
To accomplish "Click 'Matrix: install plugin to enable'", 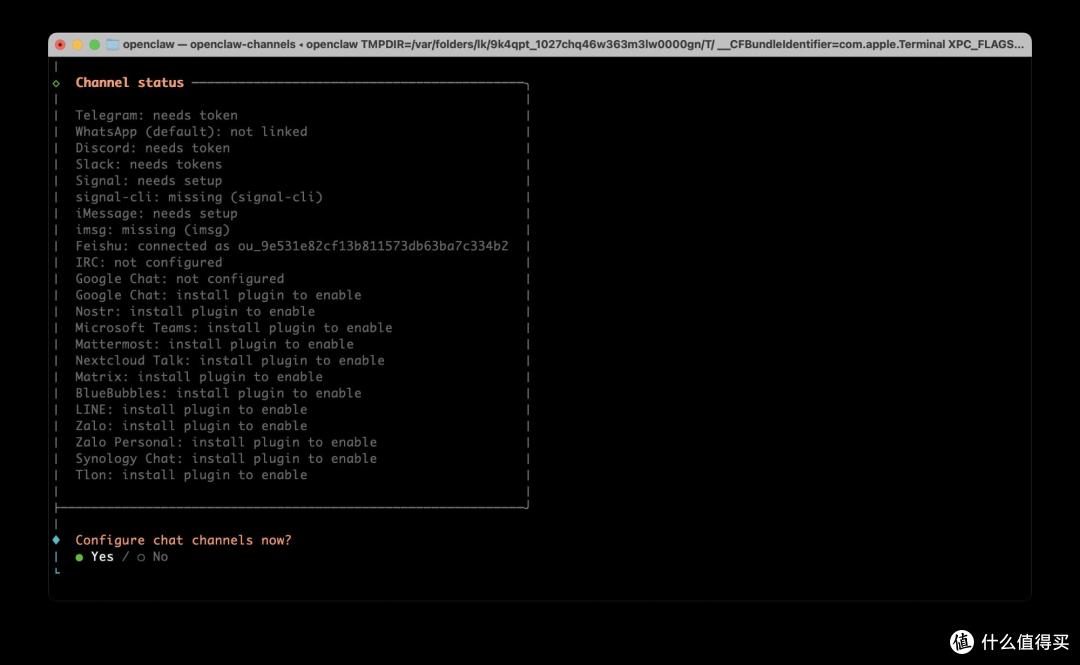I will (x=199, y=377).
